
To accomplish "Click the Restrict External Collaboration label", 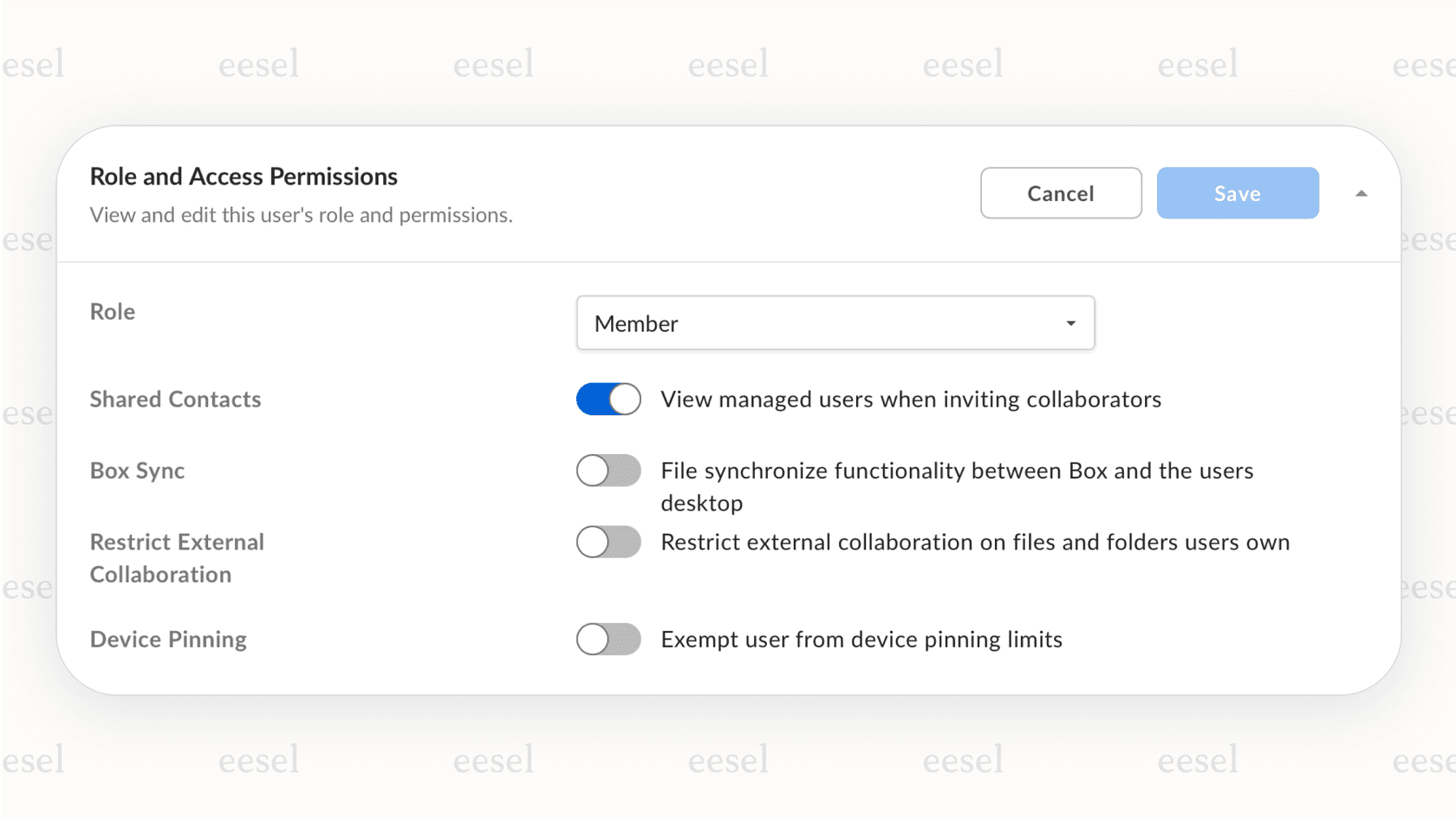I will [177, 557].
